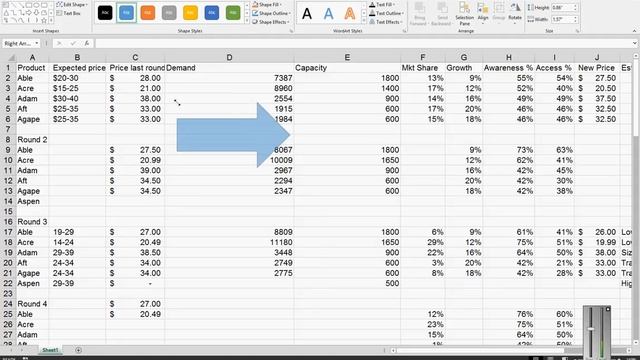Image resolution: width=640 pixels, height=360 pixels.
Task: Select the 'Round 3' cell
Action: pos(32,222)
